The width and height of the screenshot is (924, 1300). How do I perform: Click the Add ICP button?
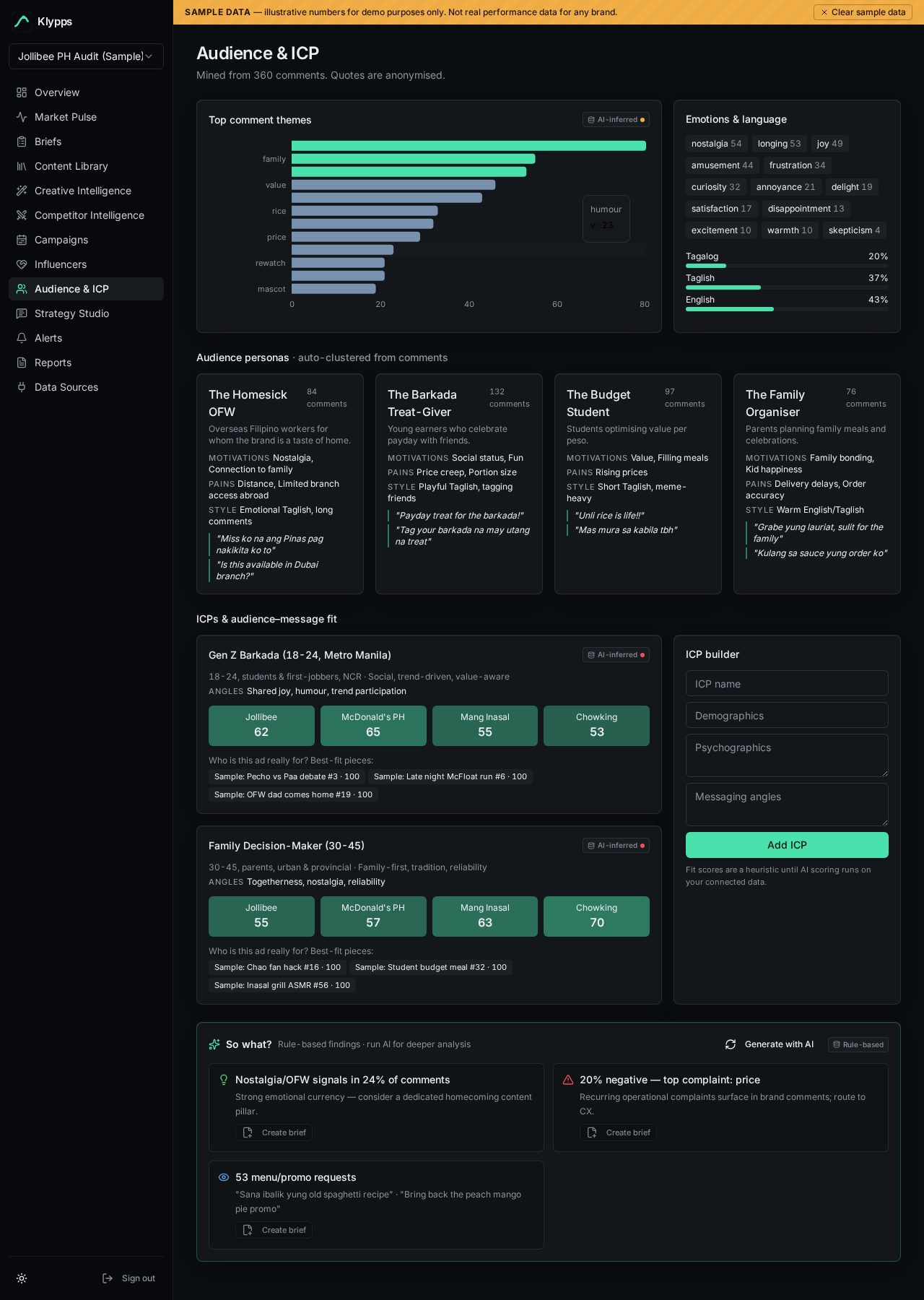tap(787, 845)
